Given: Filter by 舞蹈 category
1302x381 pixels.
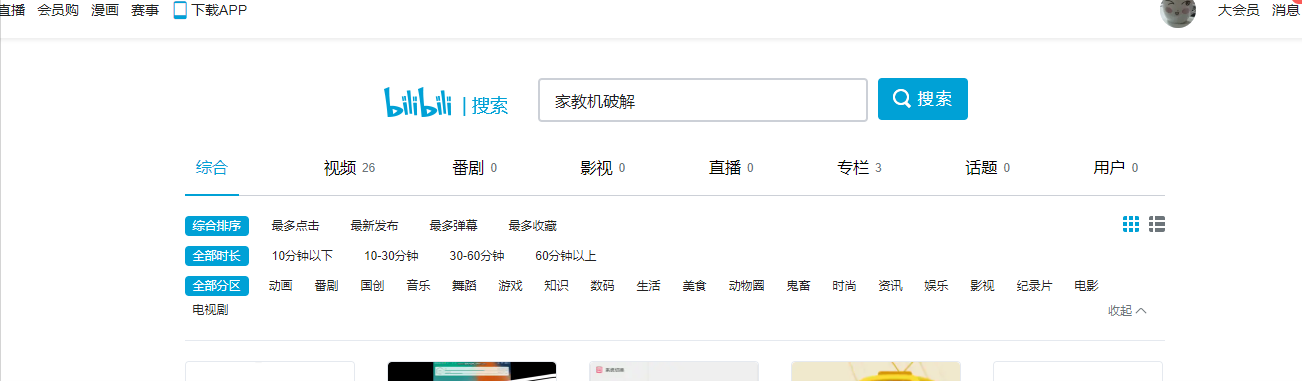Looking at the screenshot, I should (x=464, y=286).
